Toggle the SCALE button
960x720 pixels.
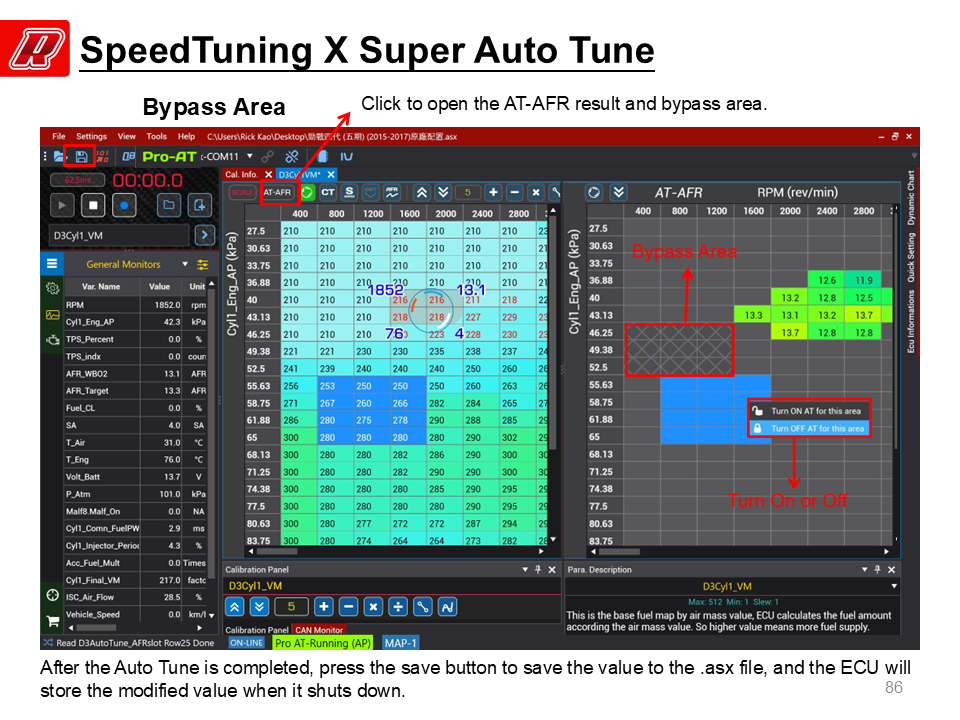click(242, 193)
